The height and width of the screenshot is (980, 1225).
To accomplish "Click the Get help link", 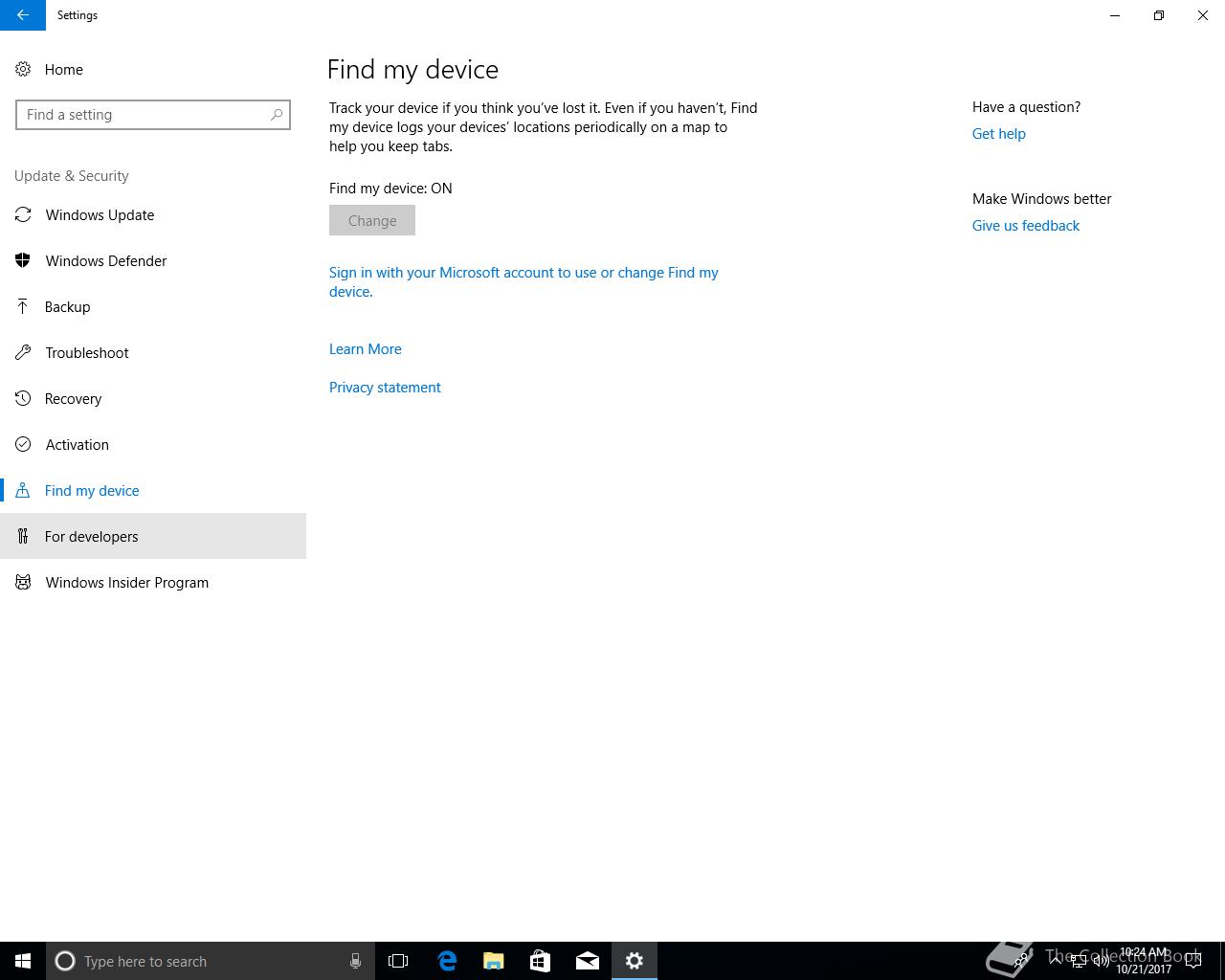I will coord(999,134).
